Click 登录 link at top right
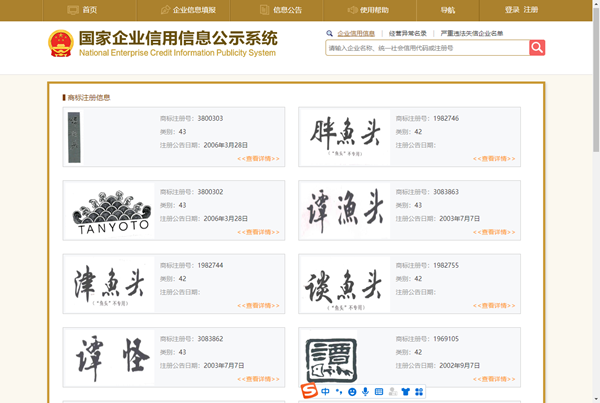This screenshot has height=403, width=600. coord(512,9)
